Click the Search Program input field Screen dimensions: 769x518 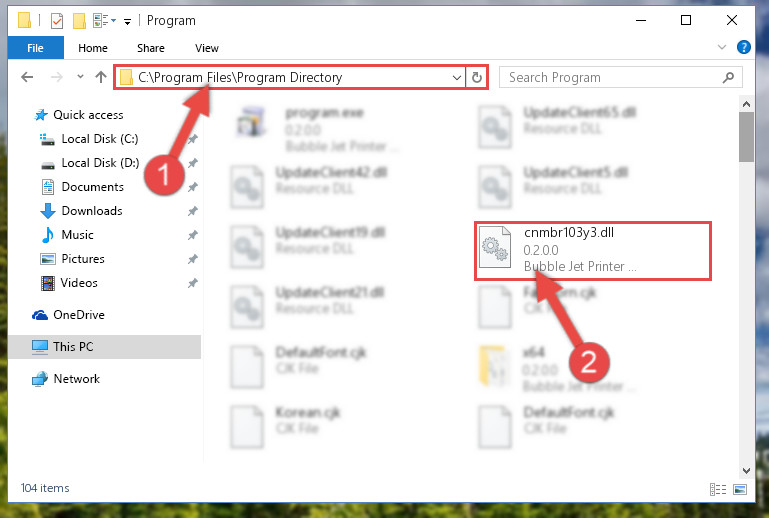click(x=613, y=78)
